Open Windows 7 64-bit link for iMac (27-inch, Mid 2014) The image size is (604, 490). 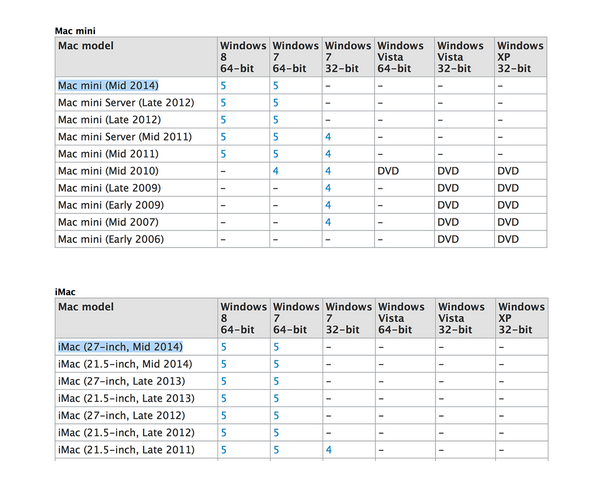tap(276, 347)
